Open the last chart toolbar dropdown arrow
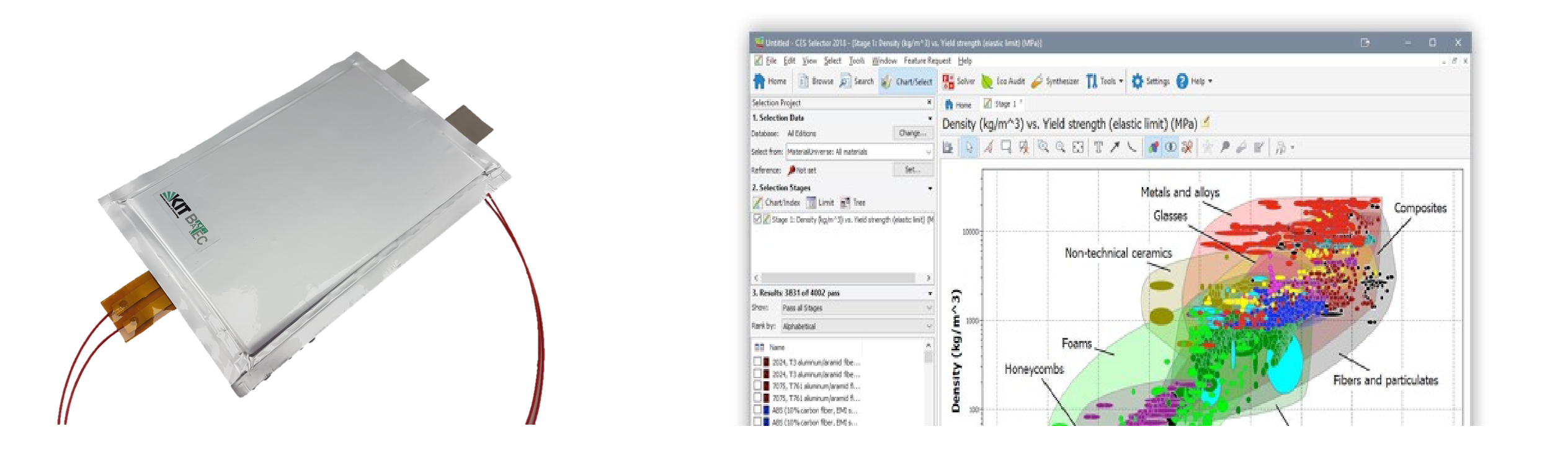 [x=1293, y=148]
